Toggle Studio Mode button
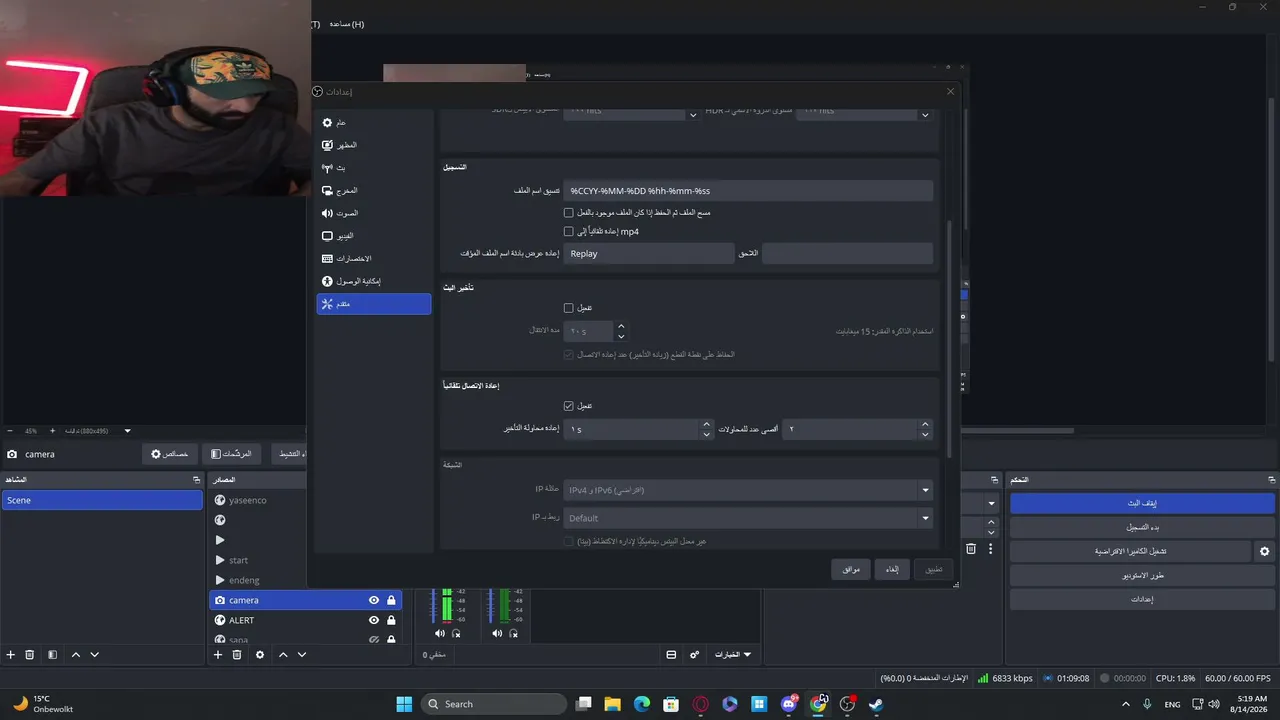 [x=1142, y=575]
